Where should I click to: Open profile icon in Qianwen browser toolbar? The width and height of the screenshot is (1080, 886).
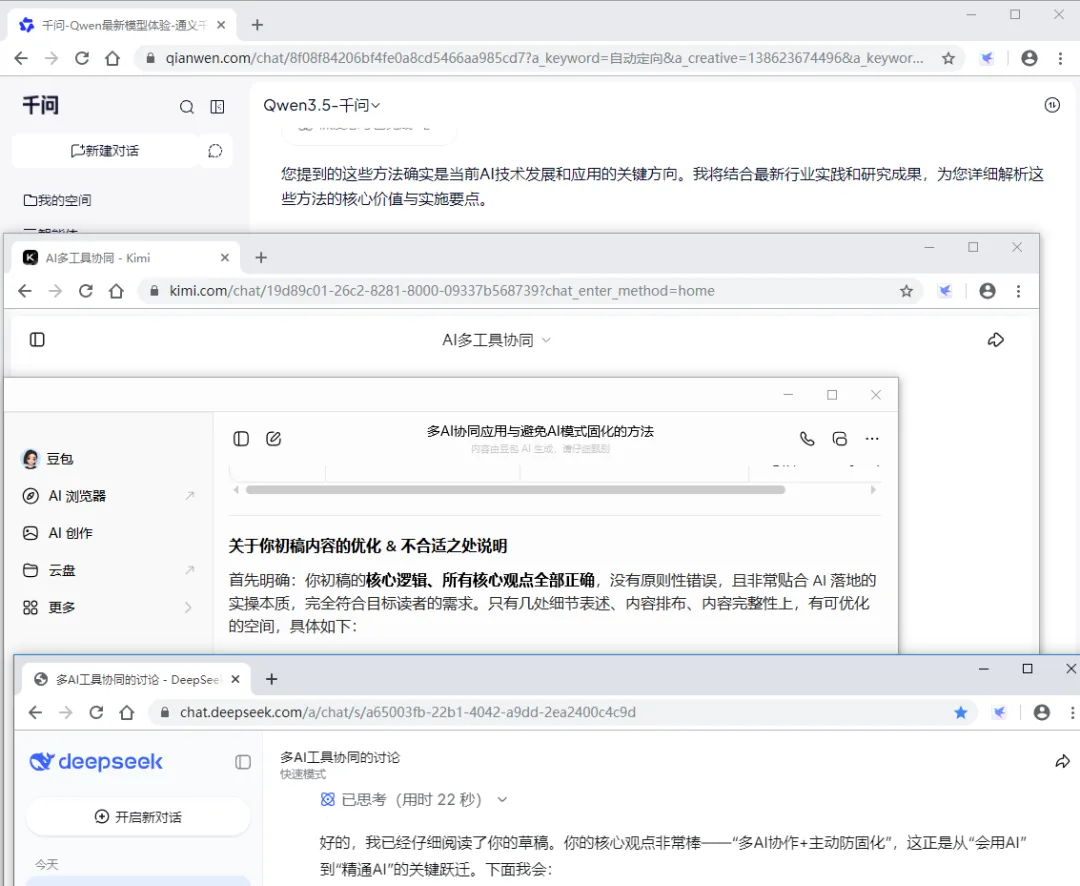[1029, 59]
